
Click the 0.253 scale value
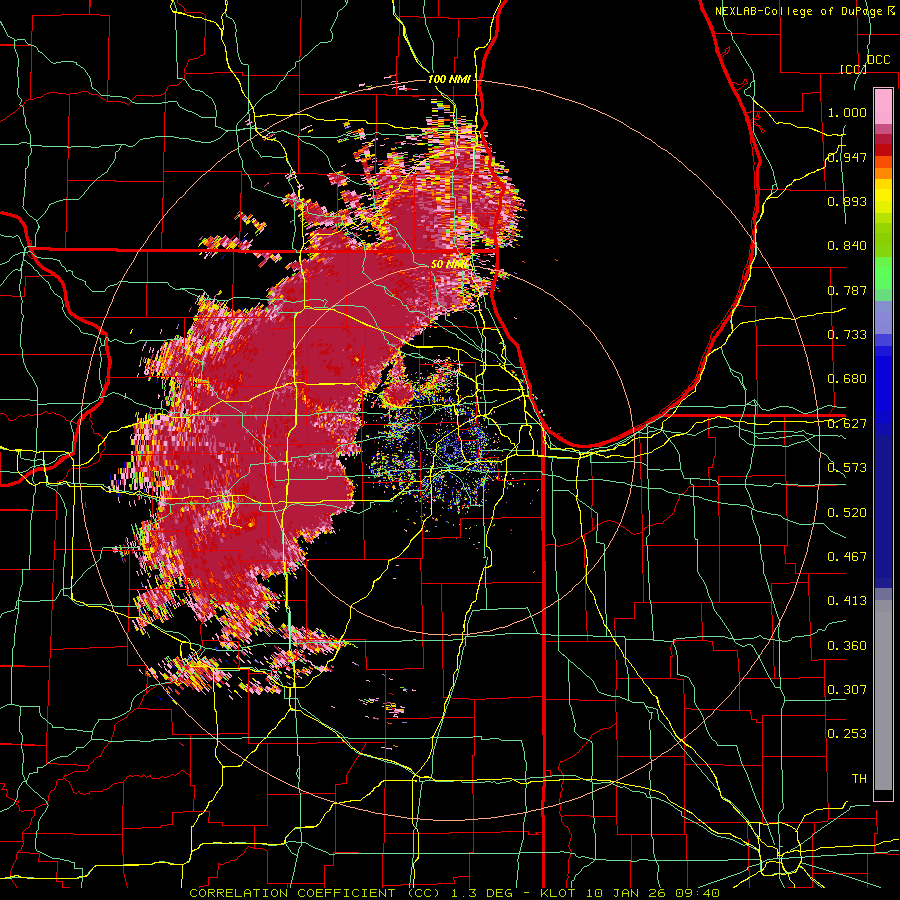tap(847, 734)
